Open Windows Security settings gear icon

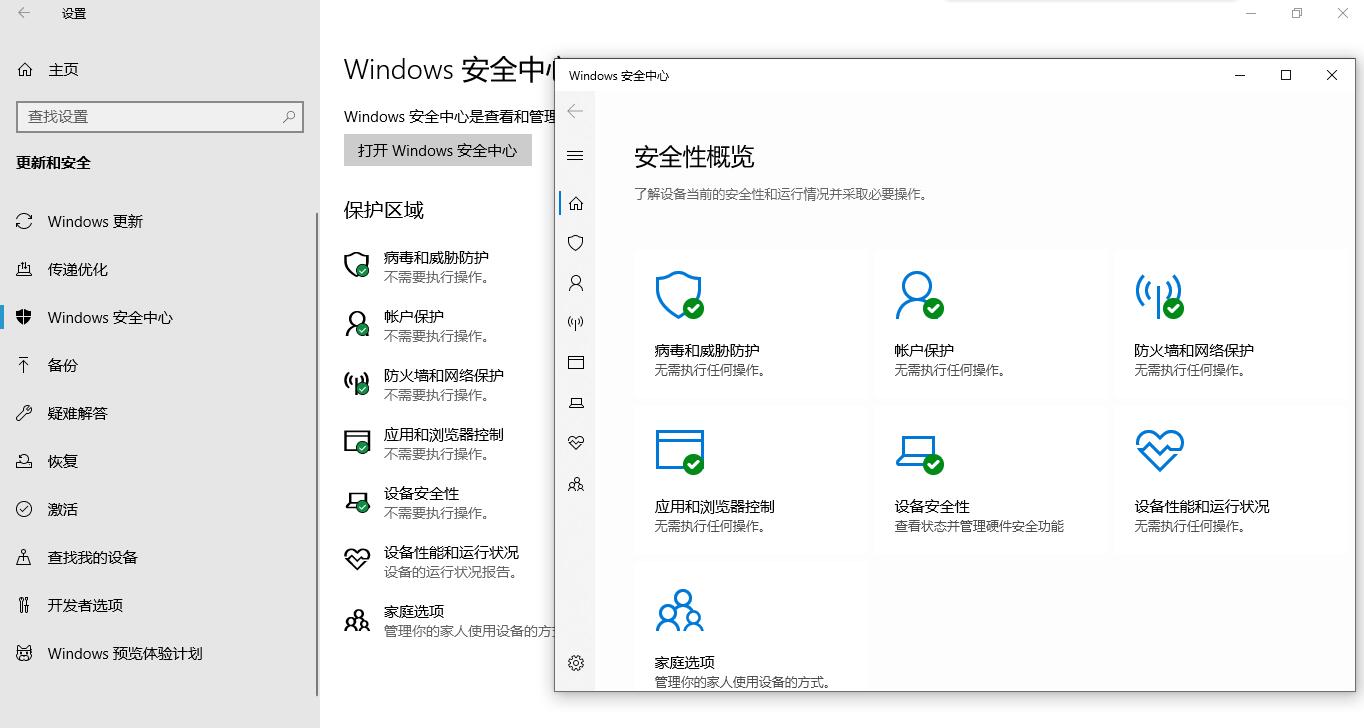point(575,662)
